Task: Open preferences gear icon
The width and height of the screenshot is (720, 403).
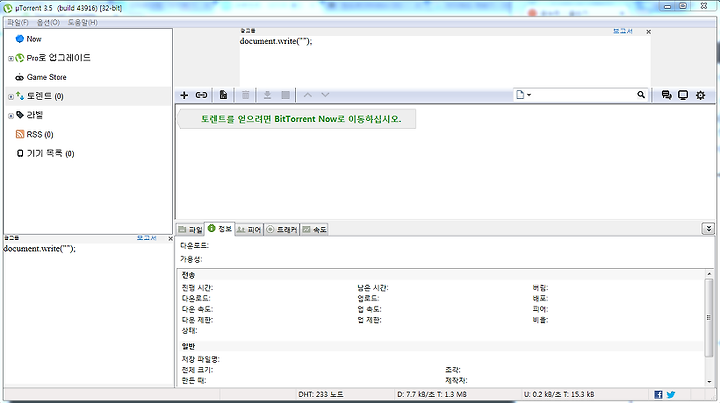Action: point(700,95)
